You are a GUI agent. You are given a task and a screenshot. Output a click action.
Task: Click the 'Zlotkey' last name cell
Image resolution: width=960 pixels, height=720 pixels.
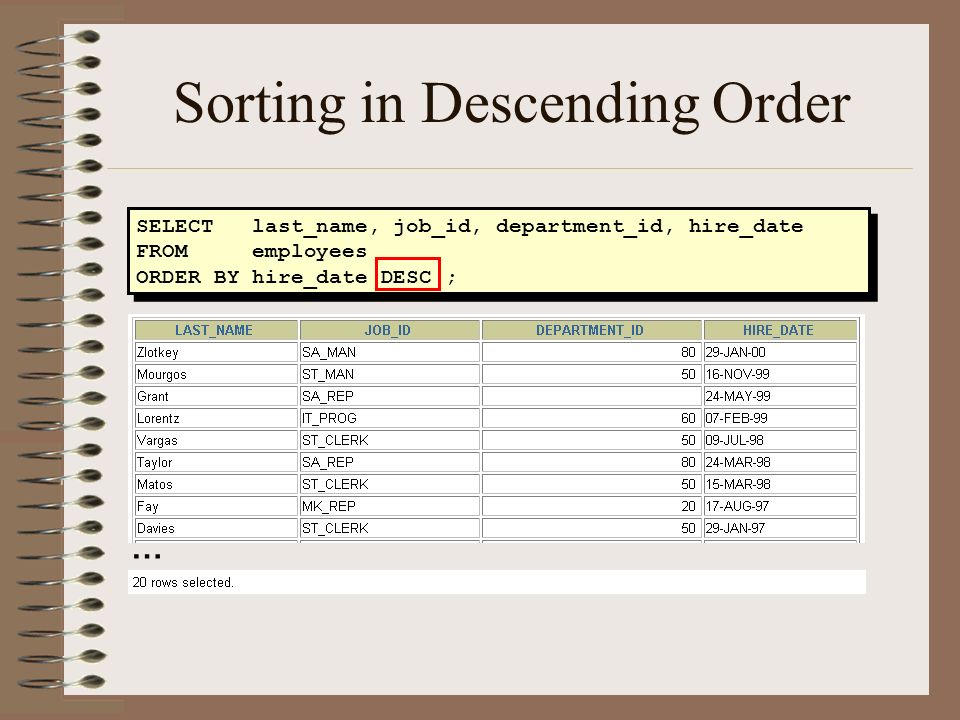tap(216, 352)
